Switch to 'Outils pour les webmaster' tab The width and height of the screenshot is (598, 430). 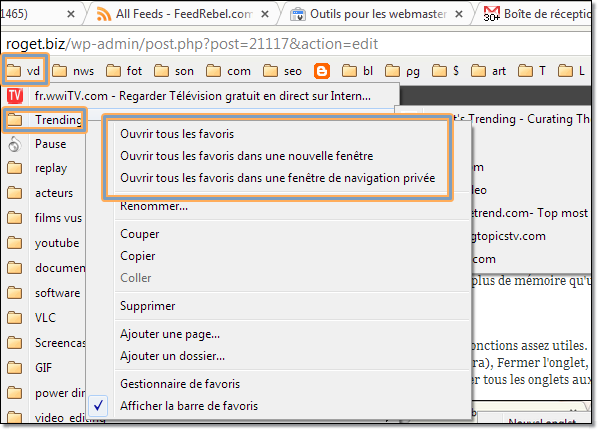coord(378,14)
